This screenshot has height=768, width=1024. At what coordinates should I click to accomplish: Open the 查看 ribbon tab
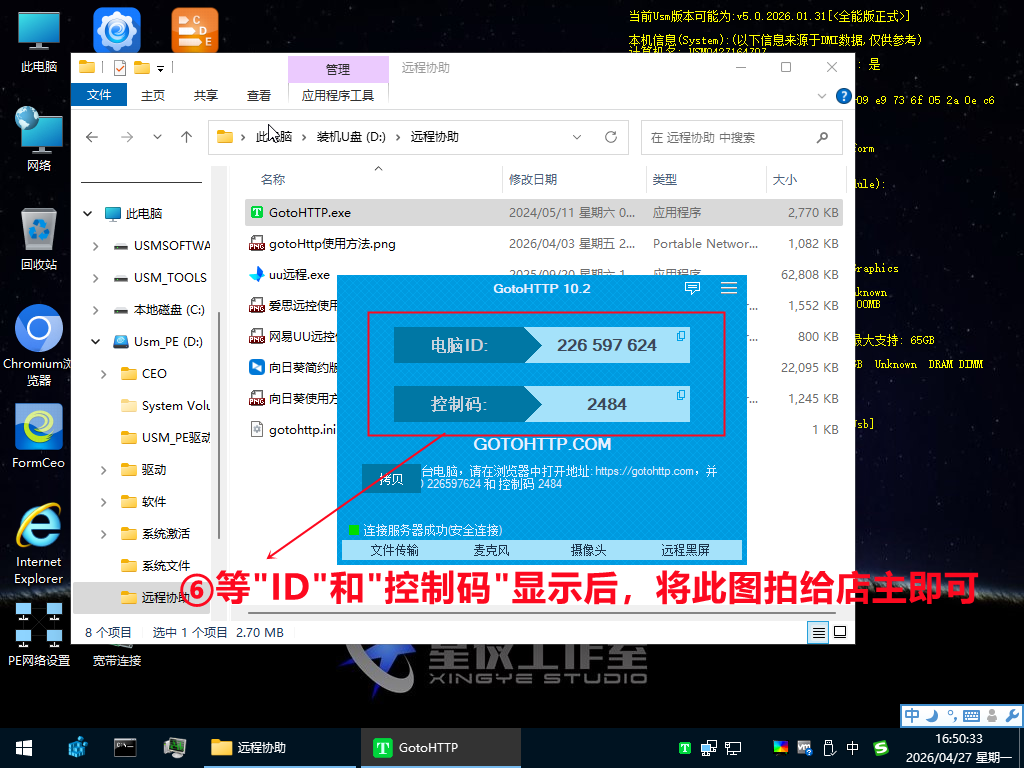point(259,96)
